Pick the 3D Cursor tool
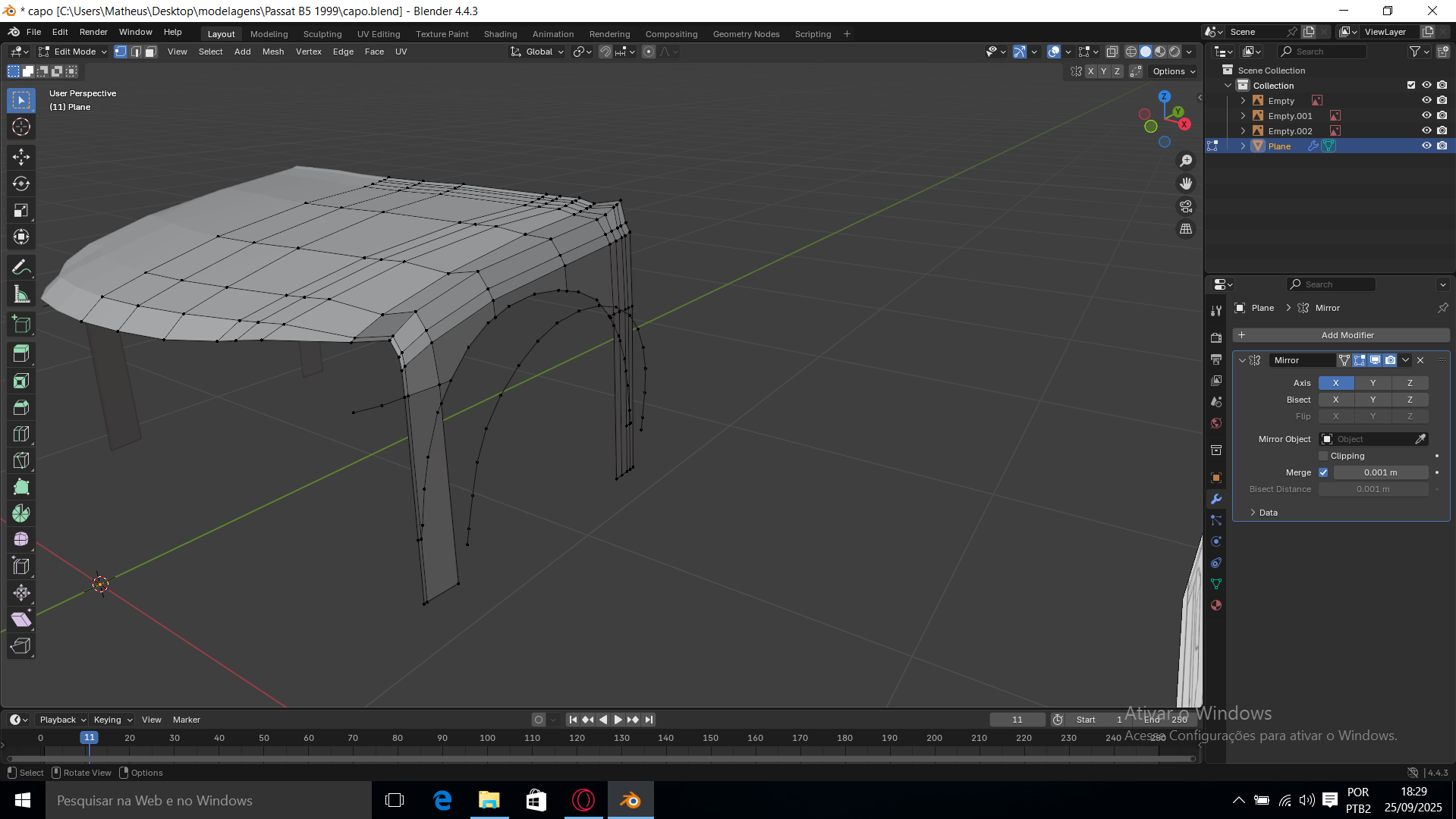 pos(21,127)
